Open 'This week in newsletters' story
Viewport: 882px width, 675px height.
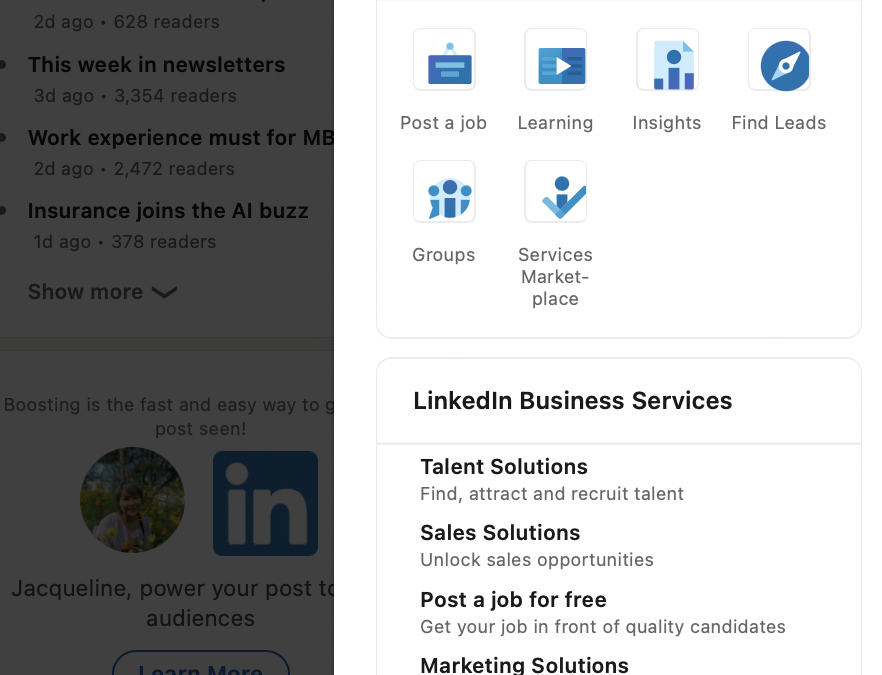(156, 65)
